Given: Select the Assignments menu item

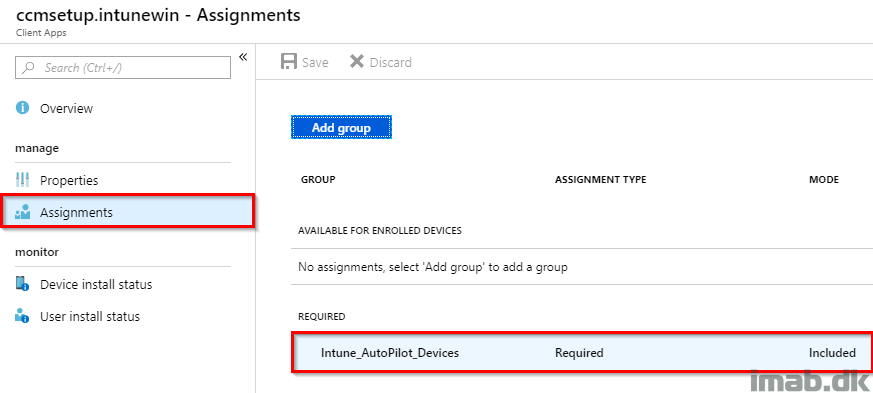Looking at the screenshot, I should coord(128,212).
